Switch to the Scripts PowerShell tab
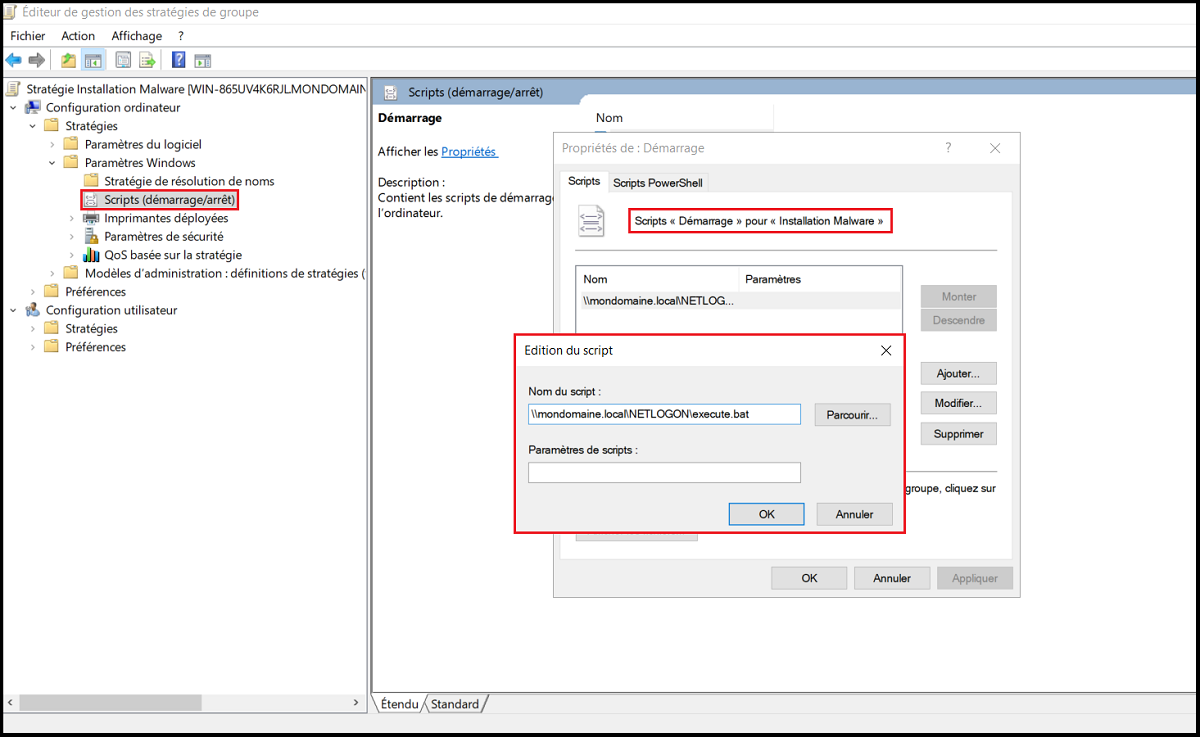The width and height of the screenshot is (1200, 737). 657,183
